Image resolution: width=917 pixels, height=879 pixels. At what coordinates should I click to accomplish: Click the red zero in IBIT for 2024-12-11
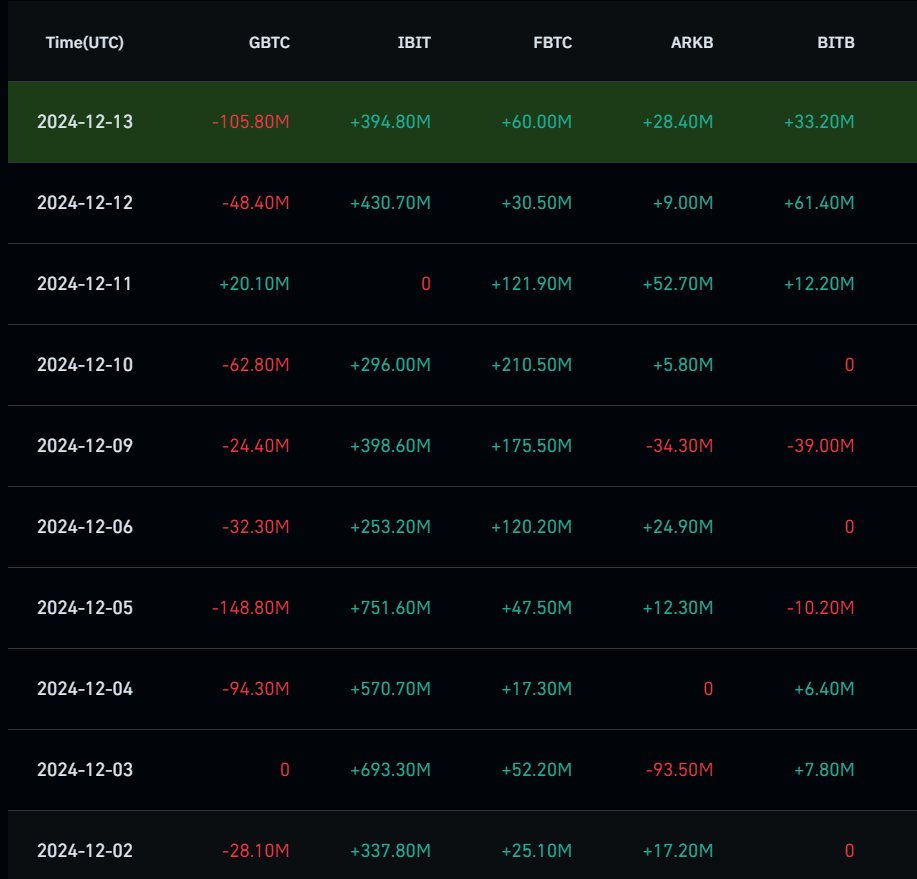point(426,283)
